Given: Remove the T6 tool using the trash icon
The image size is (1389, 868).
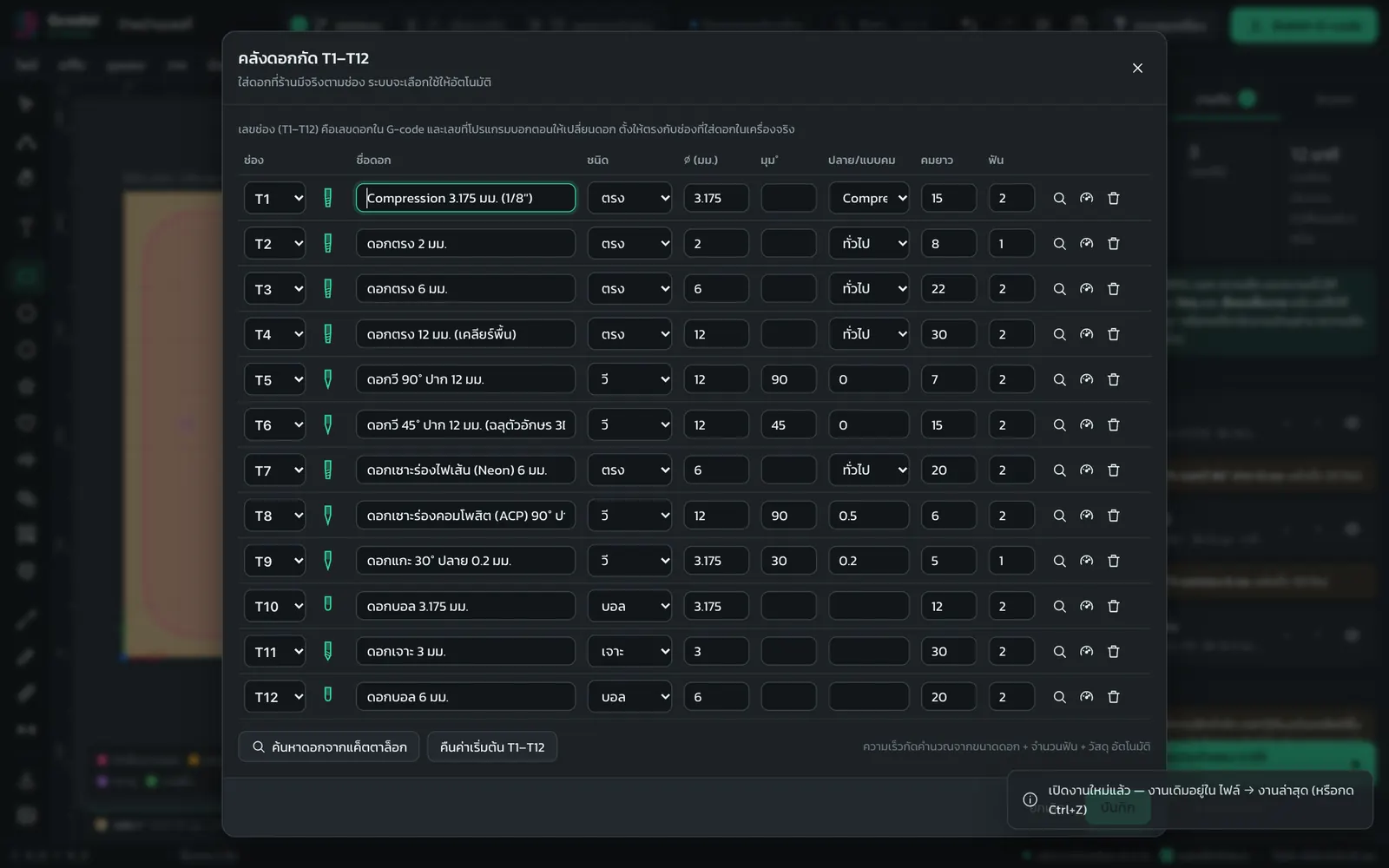Looking at the screenshot, I should click(x=1114, y=425).
